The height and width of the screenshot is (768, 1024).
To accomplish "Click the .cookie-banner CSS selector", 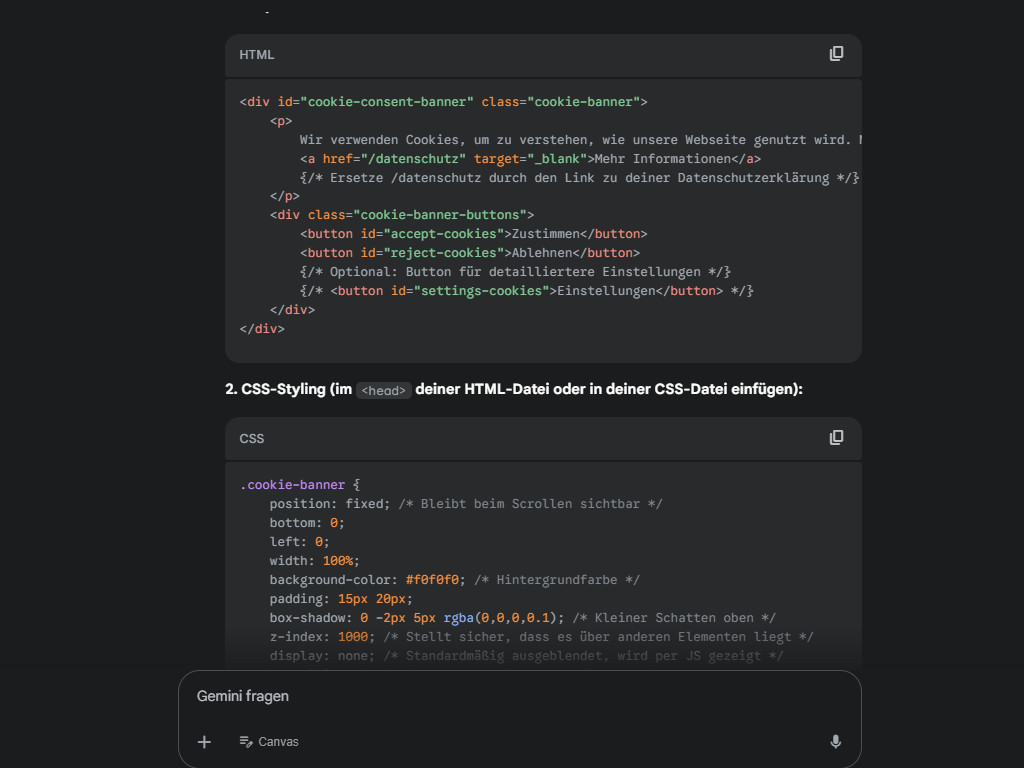I will click(292, 485).
